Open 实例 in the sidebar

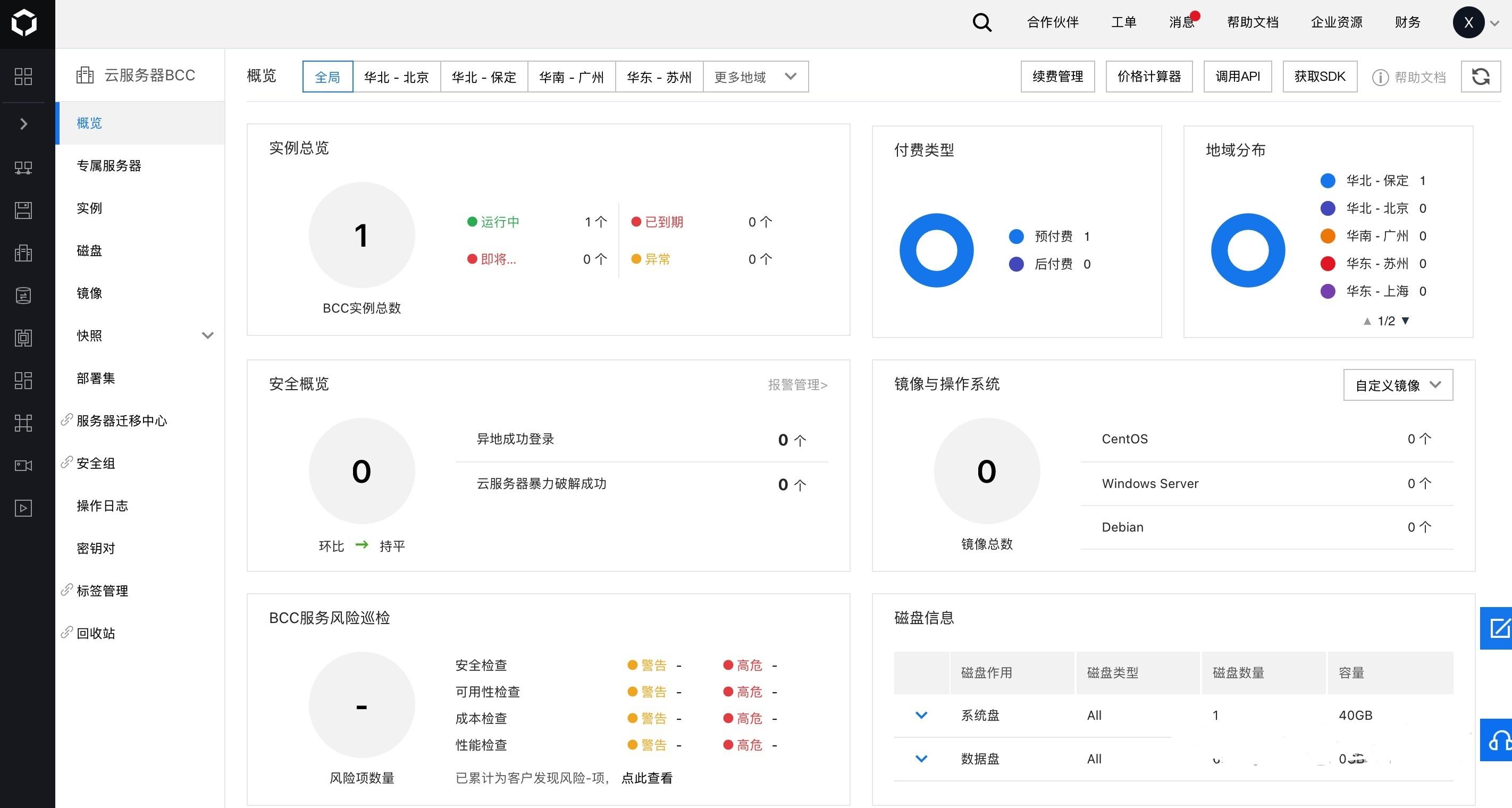141,208
